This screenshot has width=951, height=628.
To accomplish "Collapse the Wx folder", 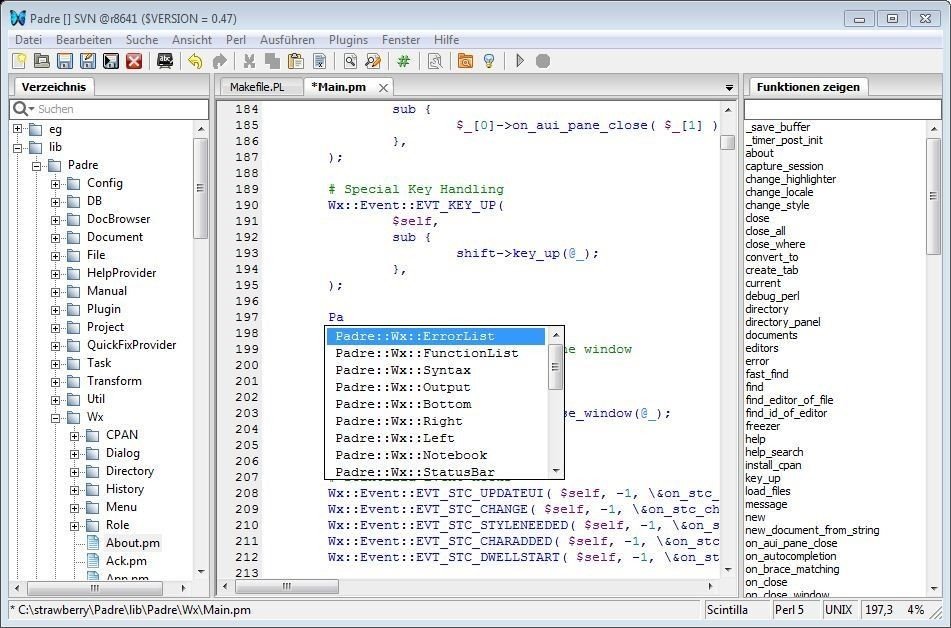I will [x=55, y=417].
